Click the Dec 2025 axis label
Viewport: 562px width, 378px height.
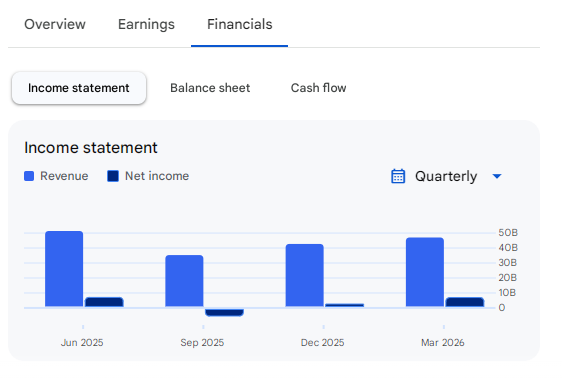coord(323,343)
